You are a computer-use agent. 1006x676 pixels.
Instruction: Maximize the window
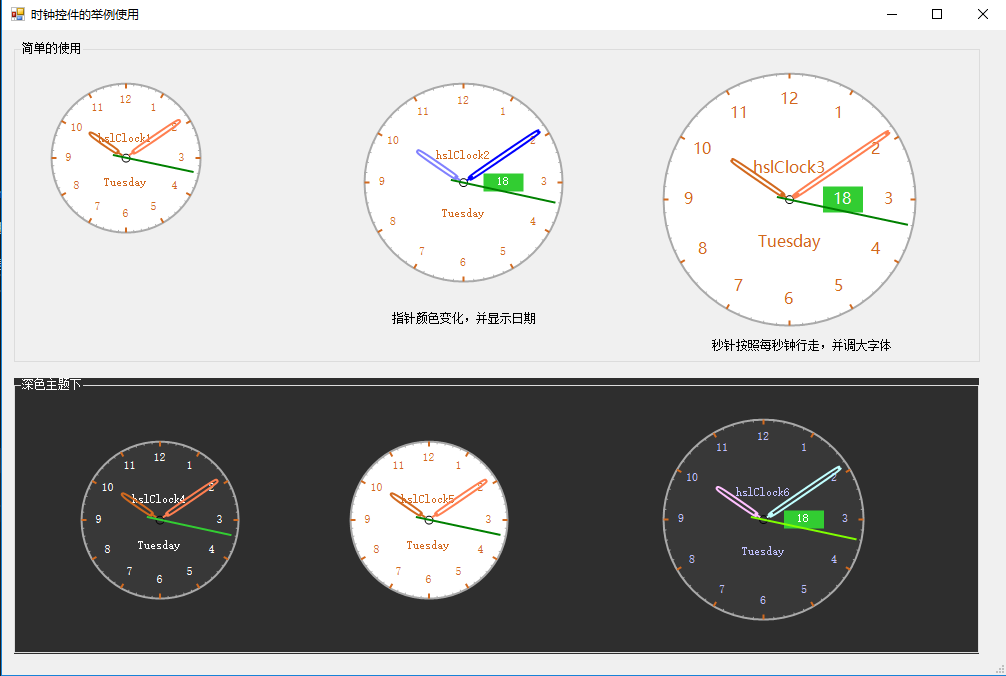937,14
